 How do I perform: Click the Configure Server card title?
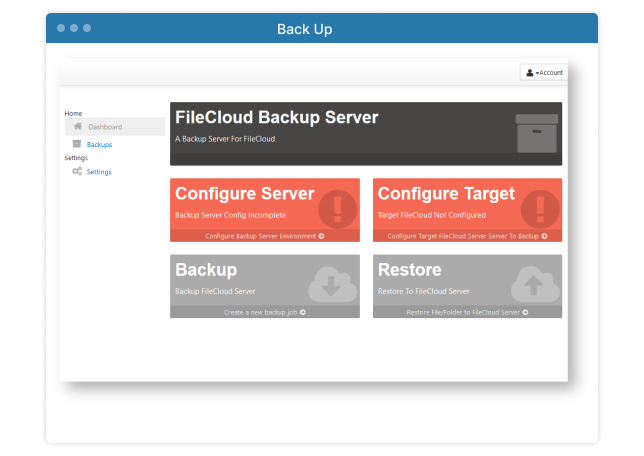(245, 194)
